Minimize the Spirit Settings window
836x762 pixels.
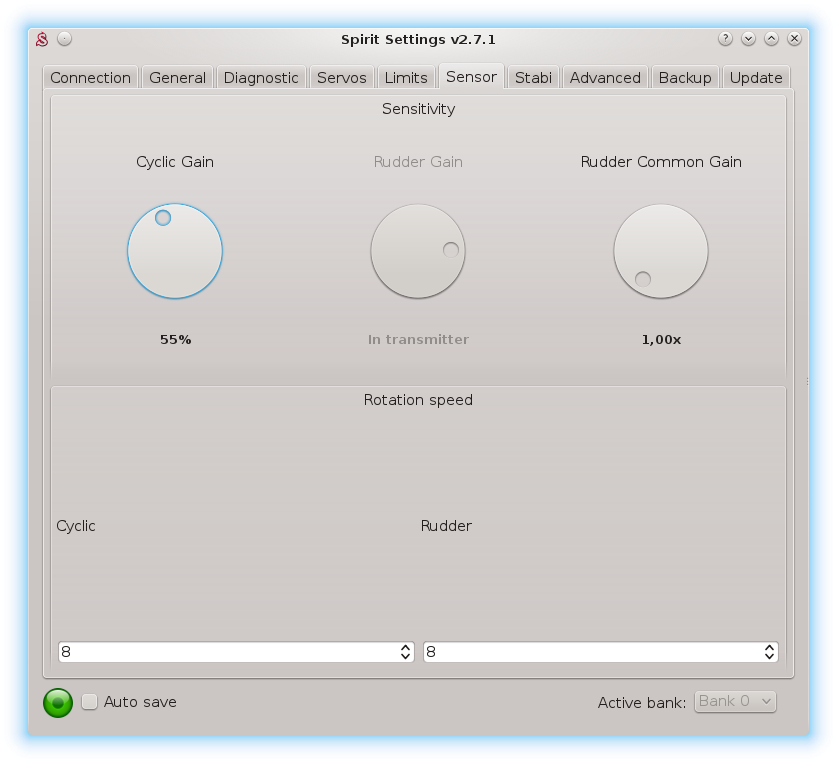coord(749,39)
